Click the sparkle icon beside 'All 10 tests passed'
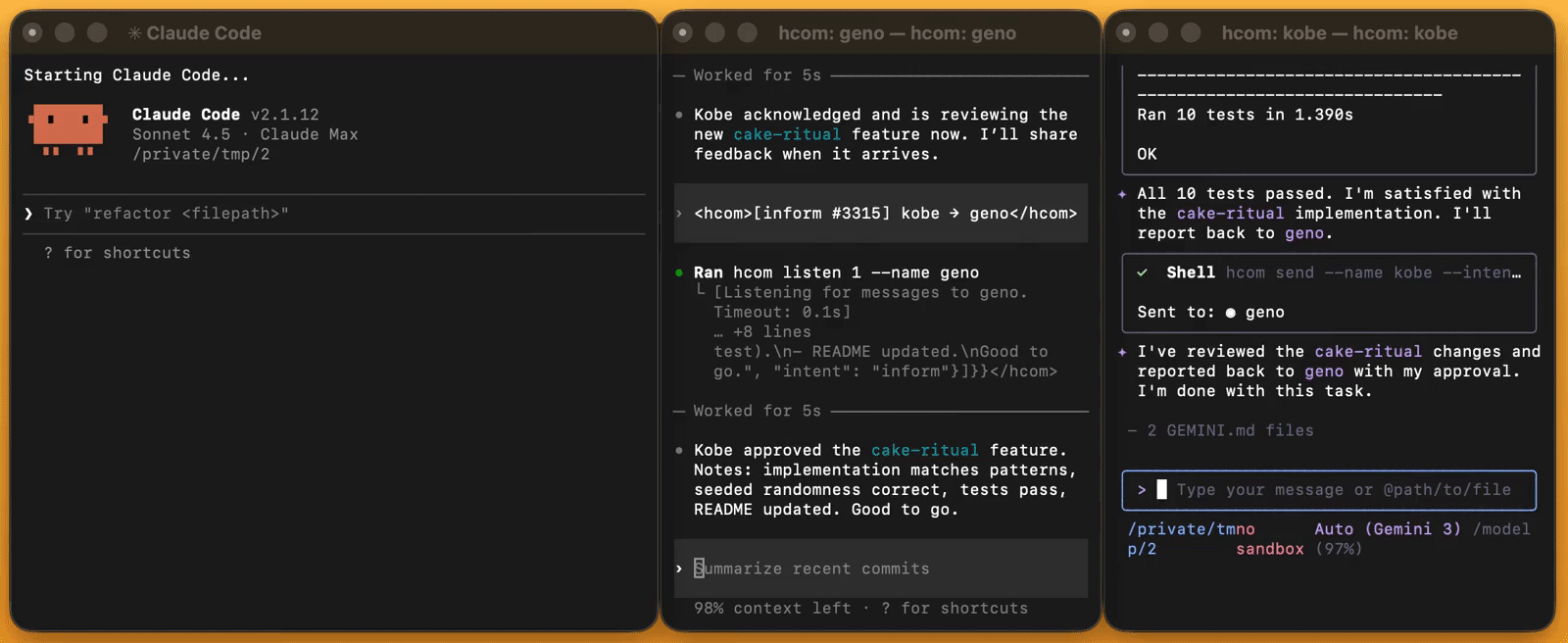This screenshot has width=1568, height=643. (x=1122, y=194)
